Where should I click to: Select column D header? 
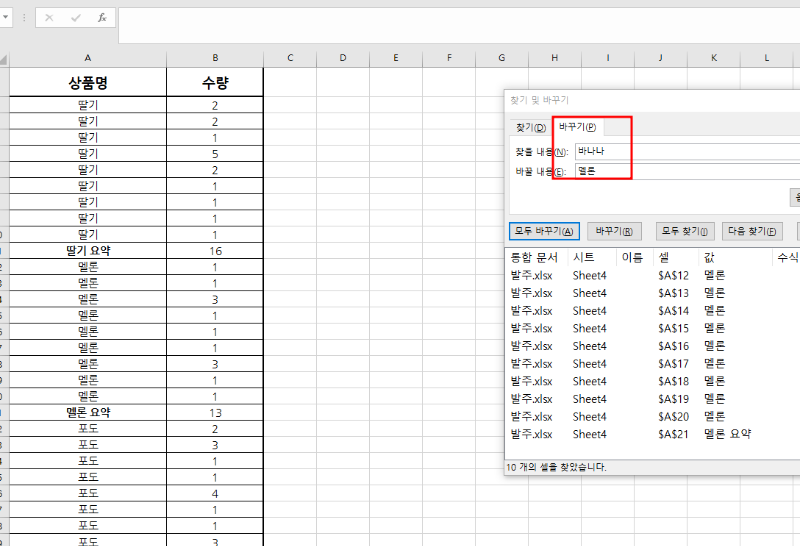[x=343, y=58]
